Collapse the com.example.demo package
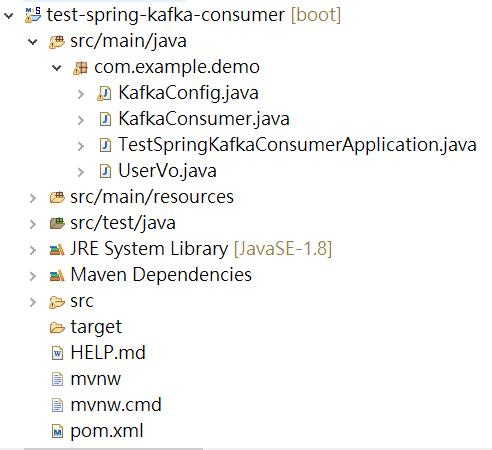Screen dimensions: 492x450 (57, 68)
